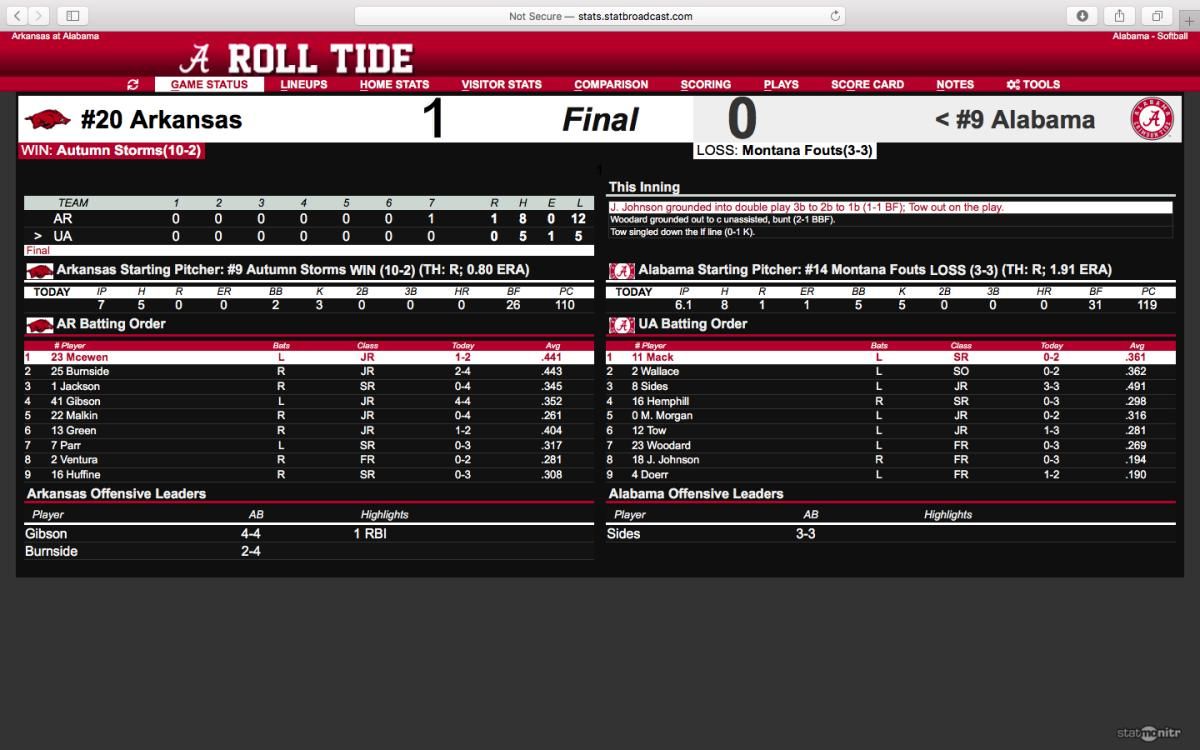Switch to the Lineups tab
The width and height of the screenshot is (1200, 750).
pos(304,85)
